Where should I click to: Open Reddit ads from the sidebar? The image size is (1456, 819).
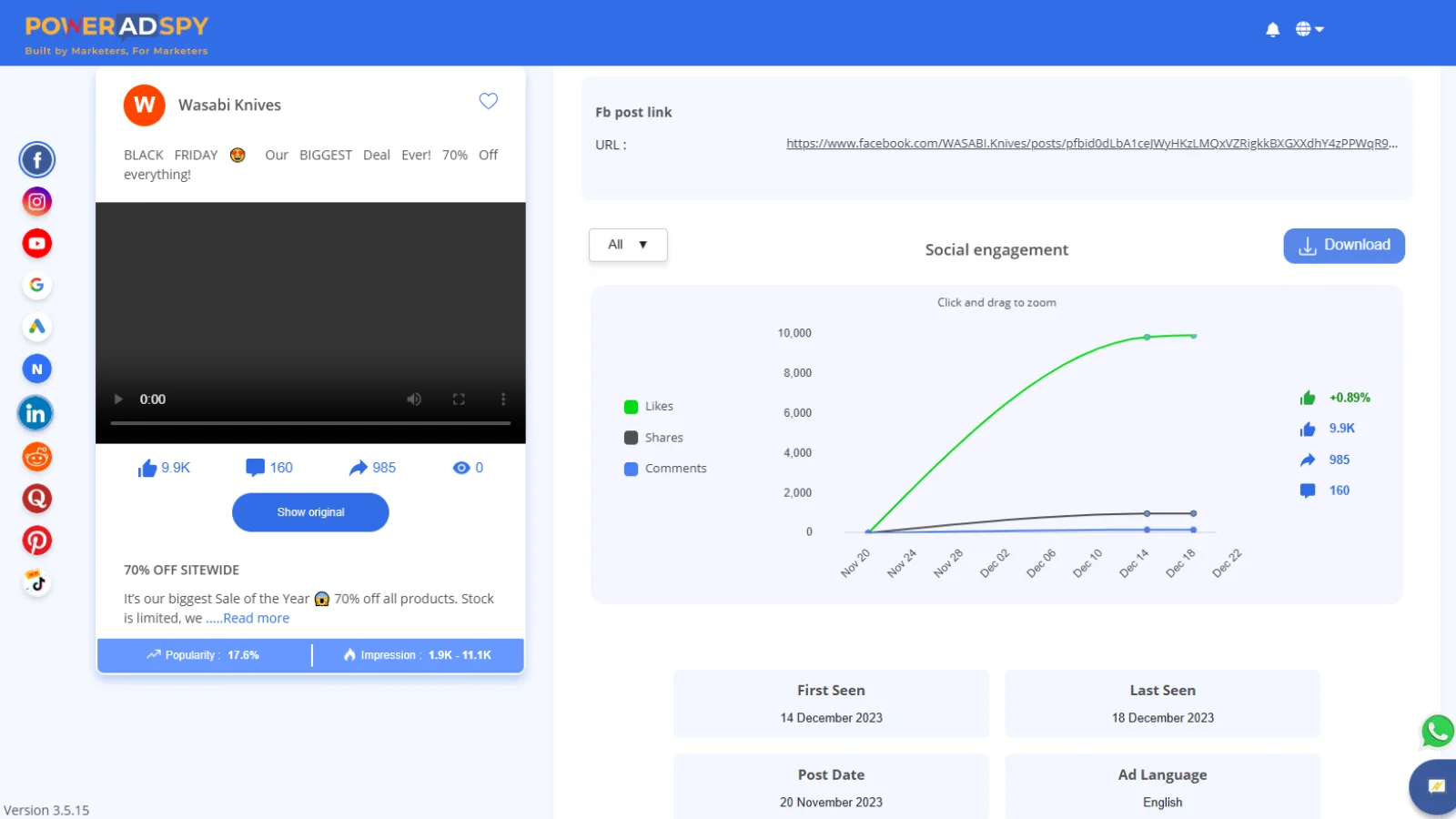37,457
